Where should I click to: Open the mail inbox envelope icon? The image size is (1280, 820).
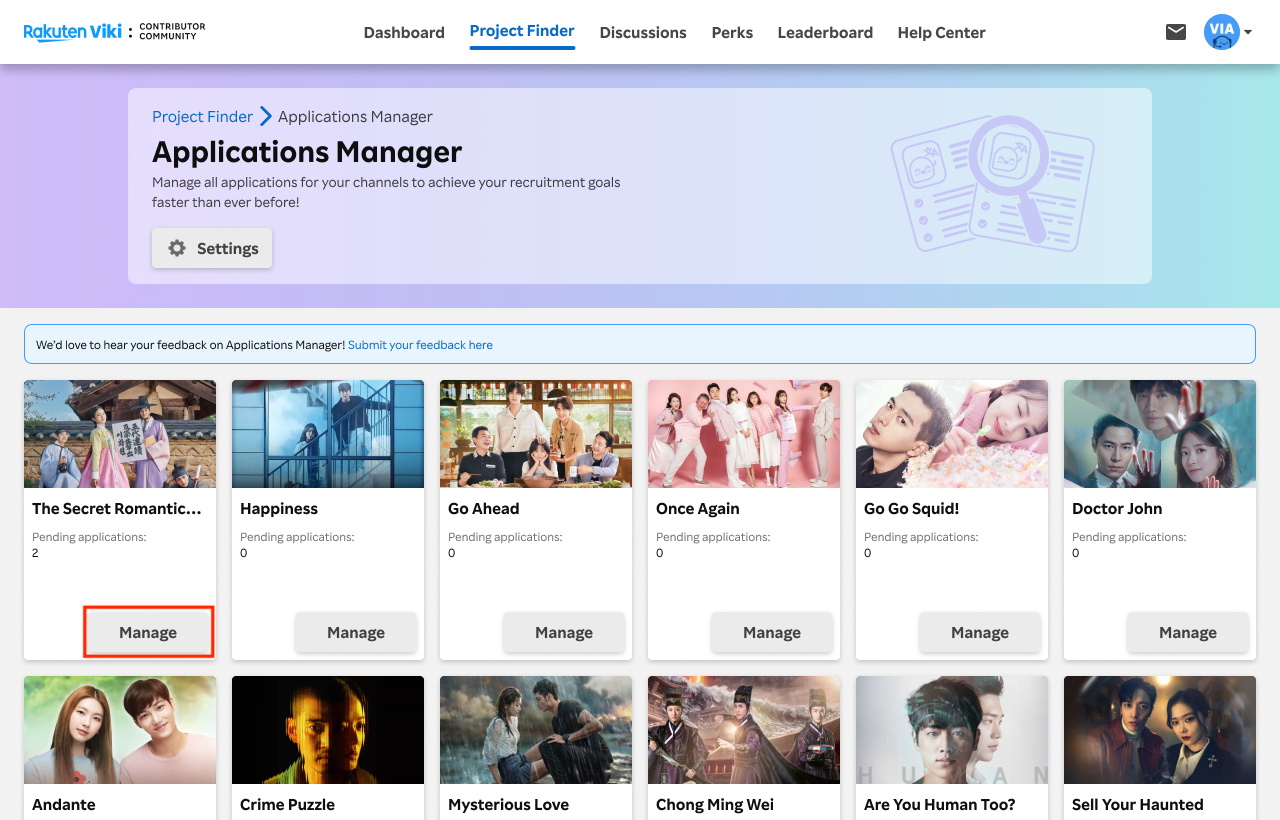pyautogui.click(x=1176, y=32)
